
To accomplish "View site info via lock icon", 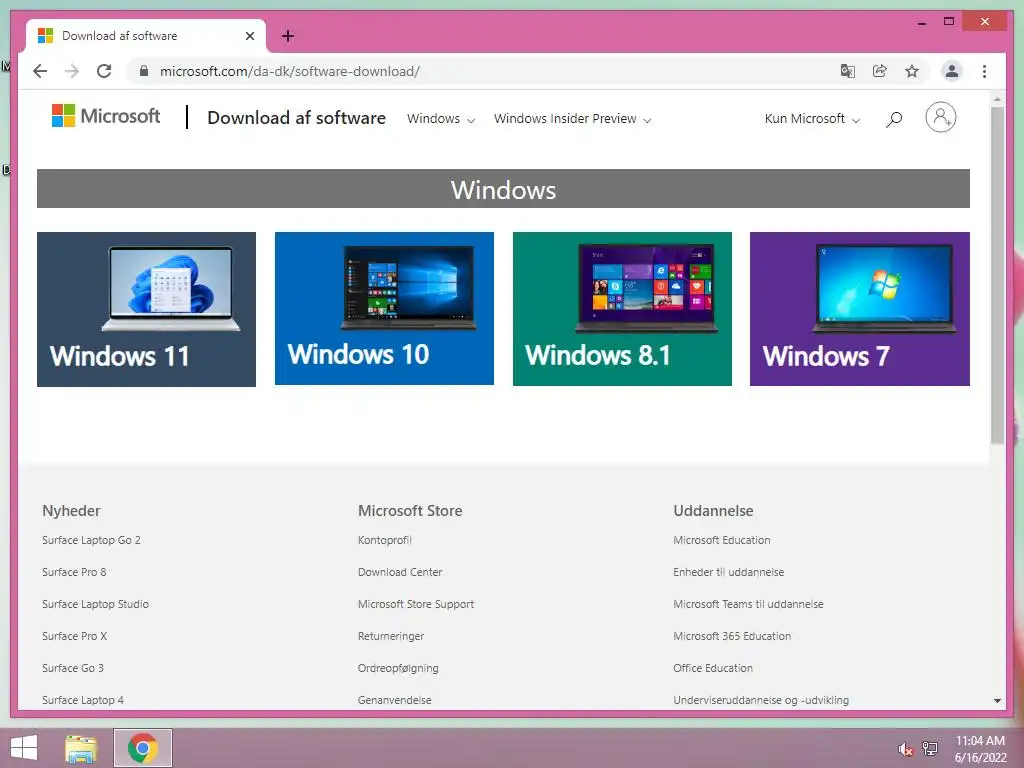I will point(144,71).
